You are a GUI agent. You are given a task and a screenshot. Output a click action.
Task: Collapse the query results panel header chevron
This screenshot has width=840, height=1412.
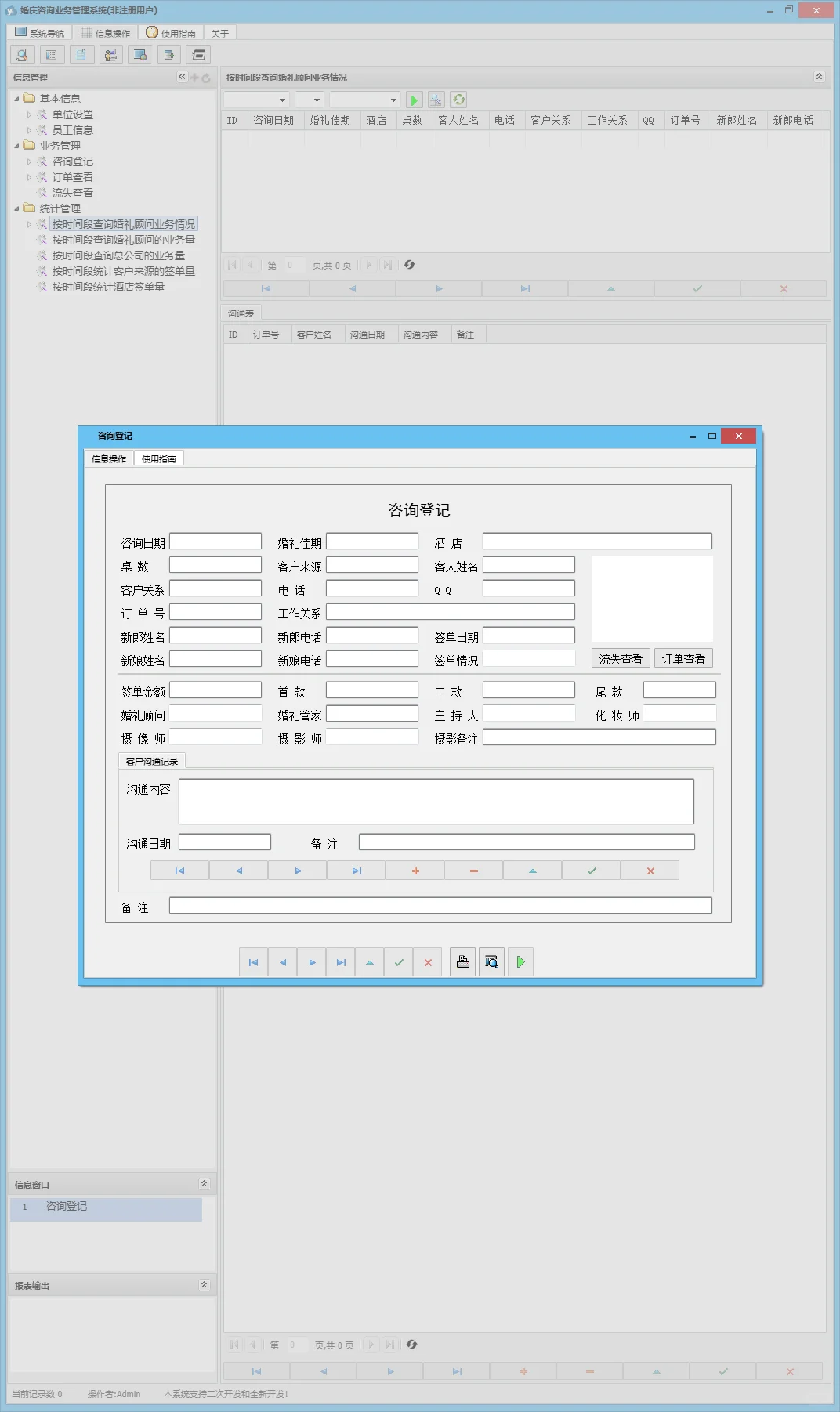pos(819,77)
